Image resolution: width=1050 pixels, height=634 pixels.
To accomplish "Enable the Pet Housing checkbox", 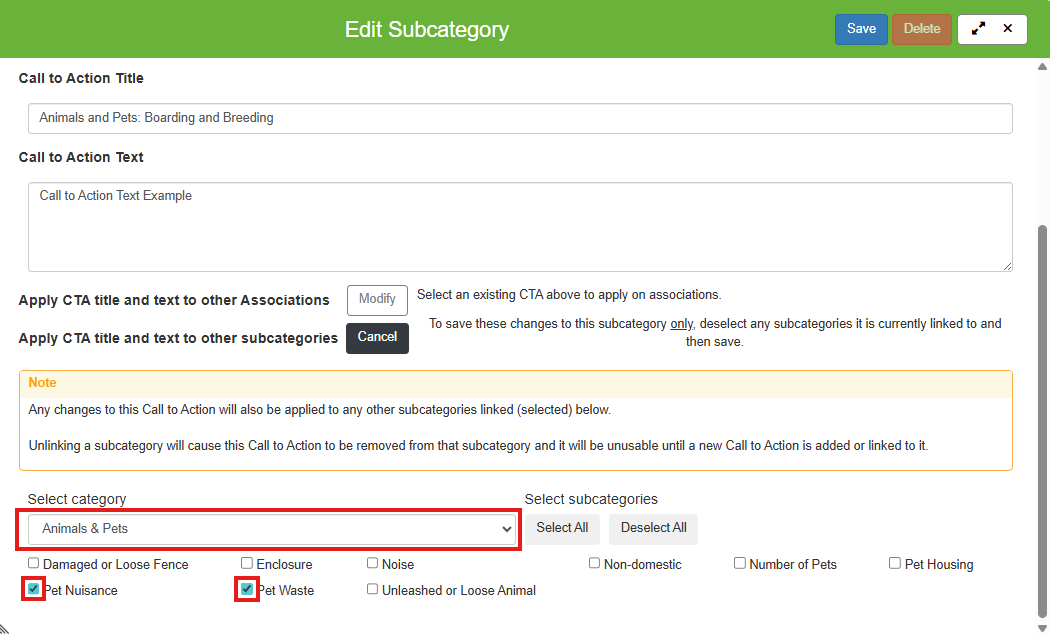I will pos(895,563).
